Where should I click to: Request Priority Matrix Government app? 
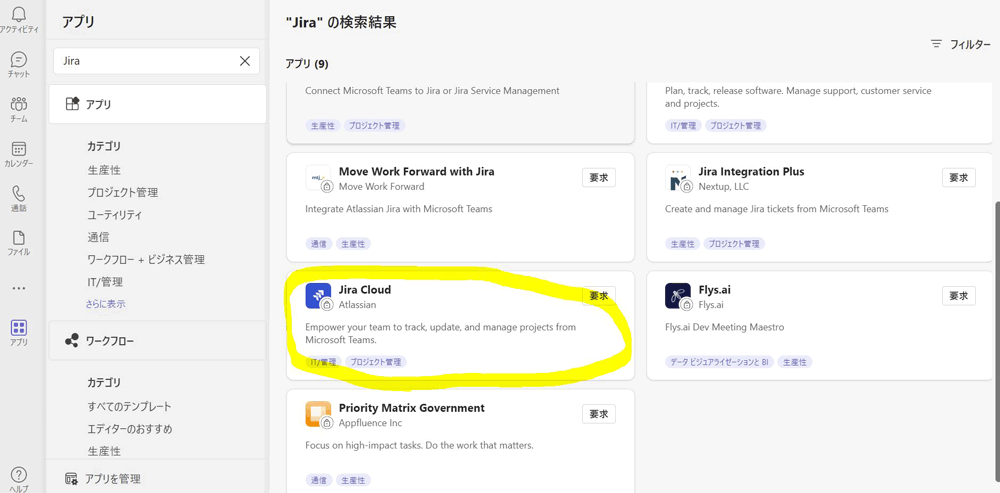click(x=599, y=414)
